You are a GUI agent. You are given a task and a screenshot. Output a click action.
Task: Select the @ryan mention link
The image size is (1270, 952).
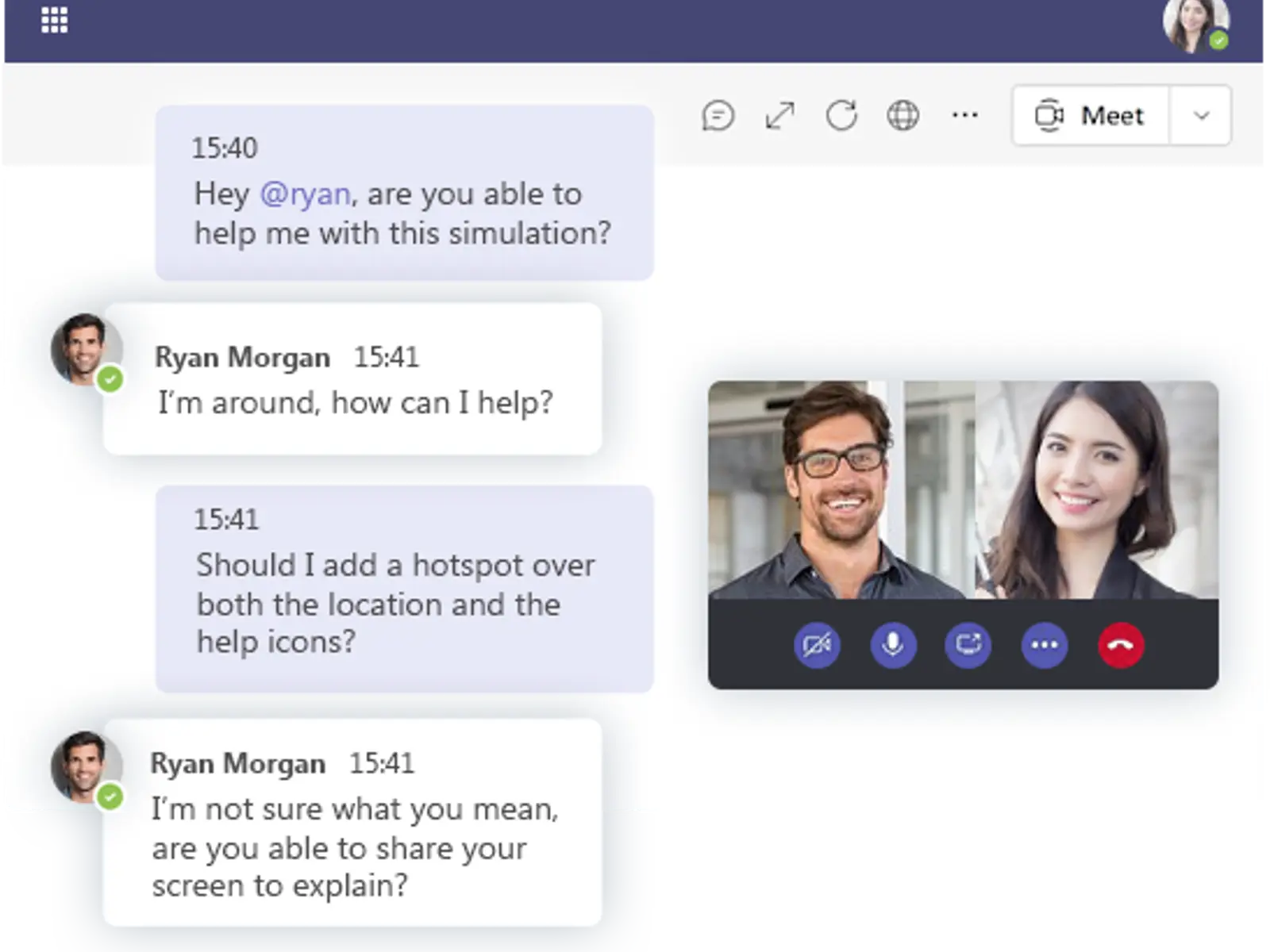305,193
